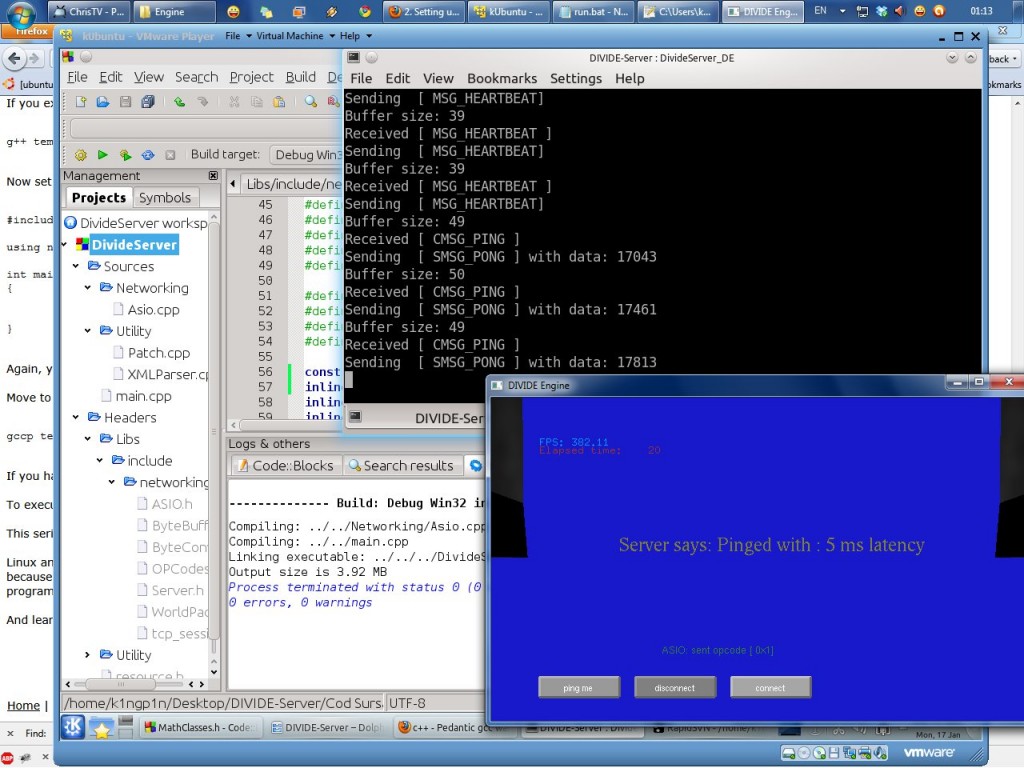Collapse the Headers folder
The image size is (1024, 768).
[76, 417]
